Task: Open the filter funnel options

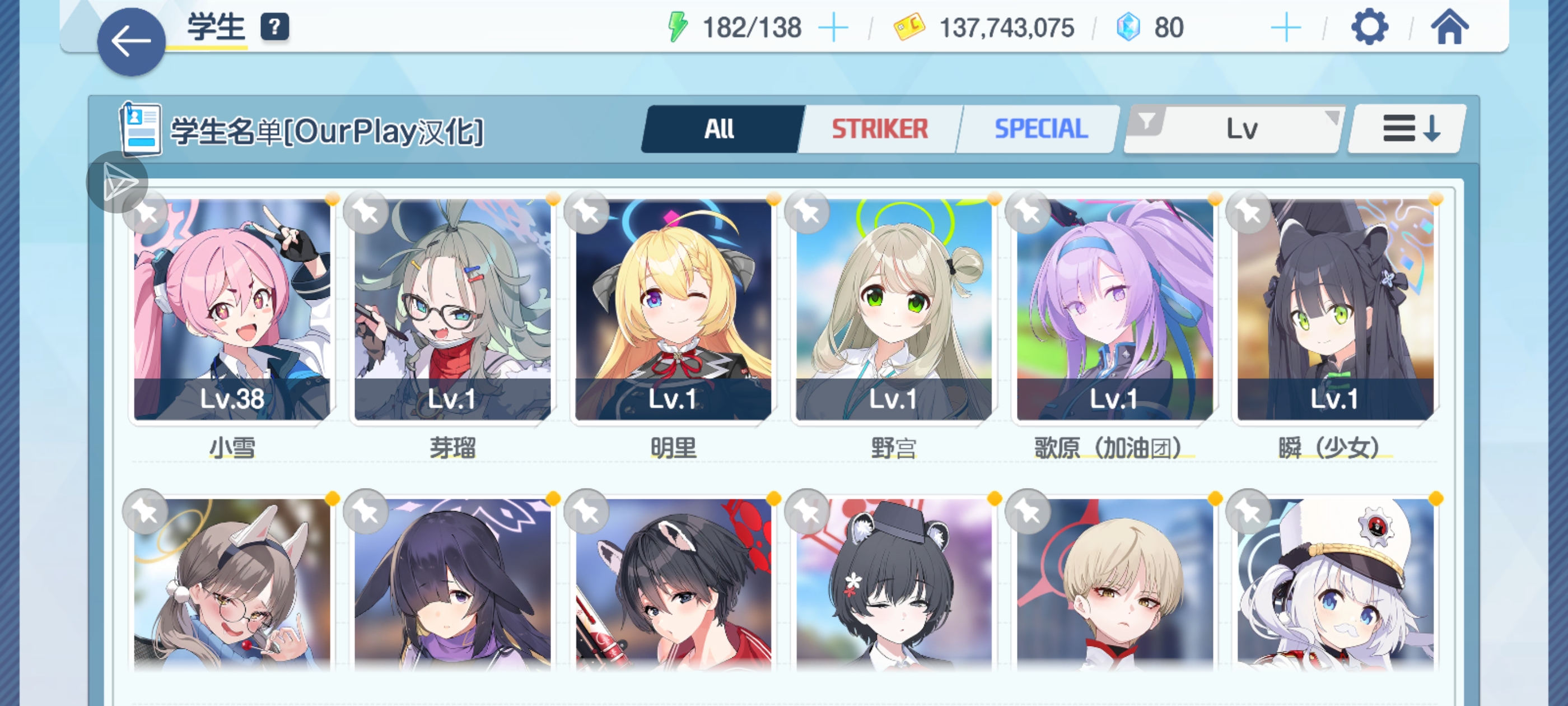Action: coord(1146,120)
